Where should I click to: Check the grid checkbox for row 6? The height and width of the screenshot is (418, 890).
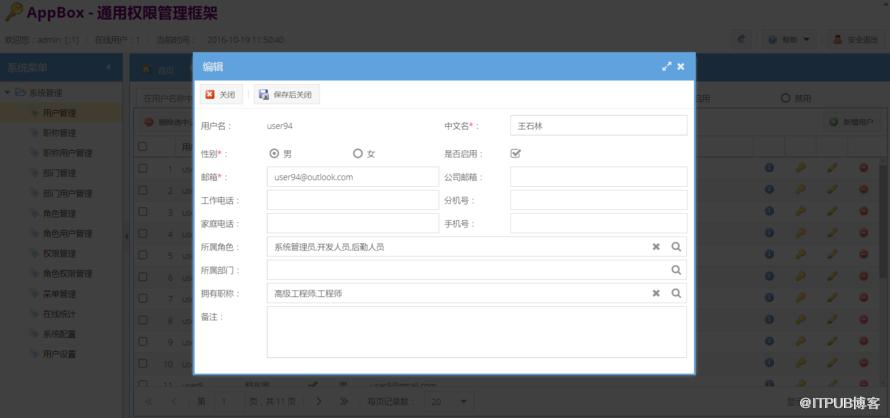[x=142, y=277]
